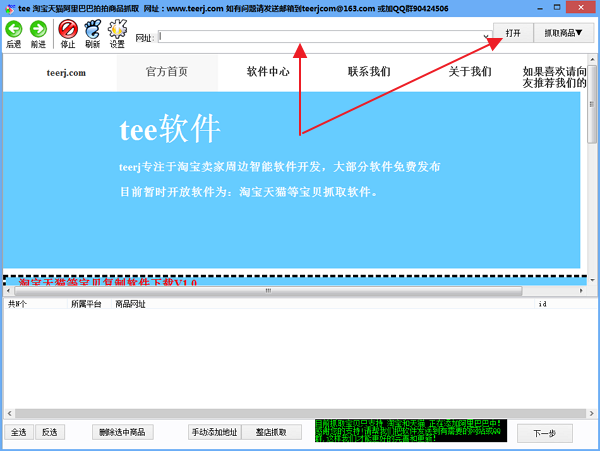600x451 pixels.
Task: Click the green-text notice panel
Action: coord(411,431)
